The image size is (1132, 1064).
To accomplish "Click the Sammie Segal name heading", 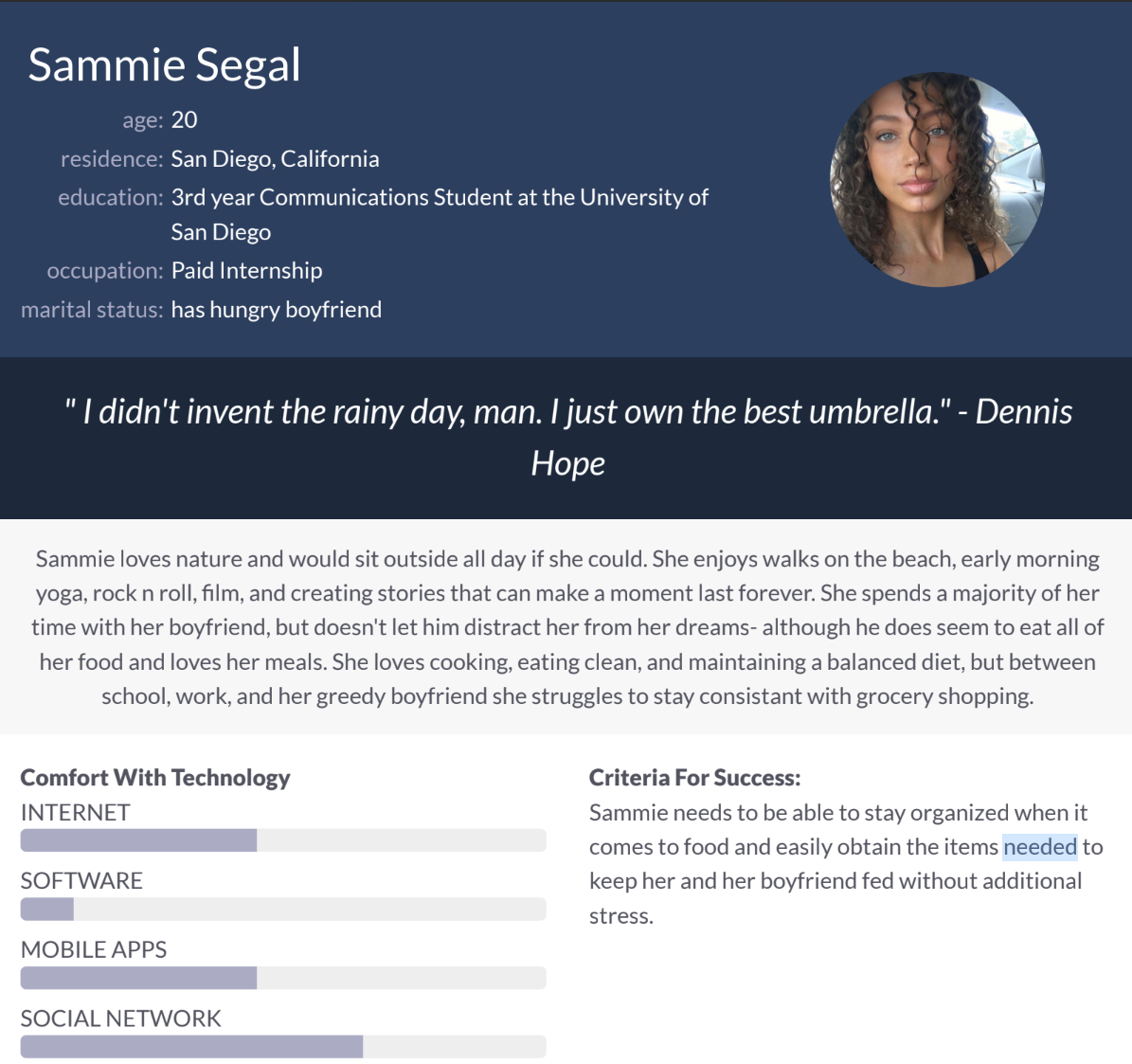I will tap(164, 65).
